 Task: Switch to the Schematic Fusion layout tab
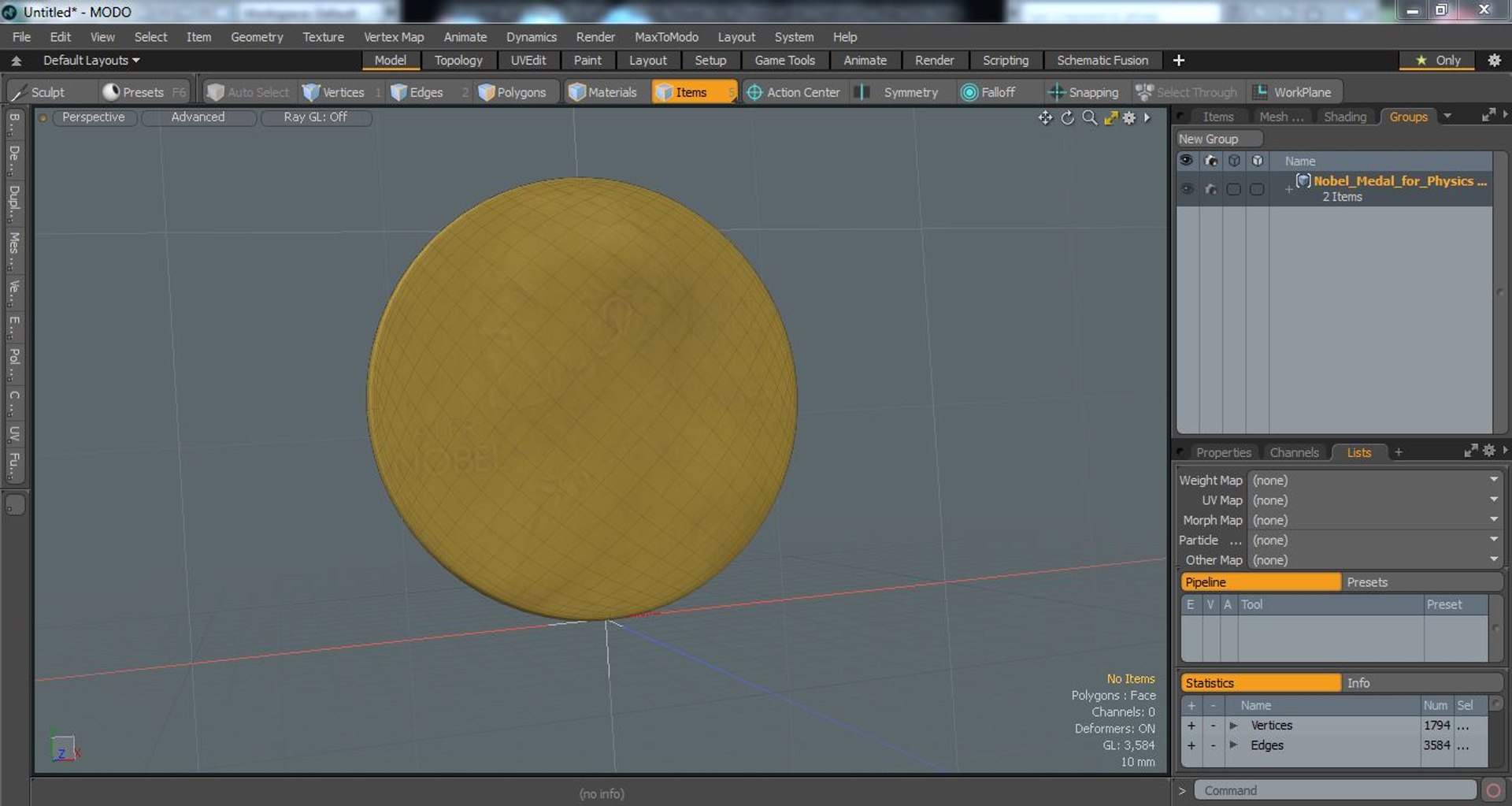[1102, 60]
